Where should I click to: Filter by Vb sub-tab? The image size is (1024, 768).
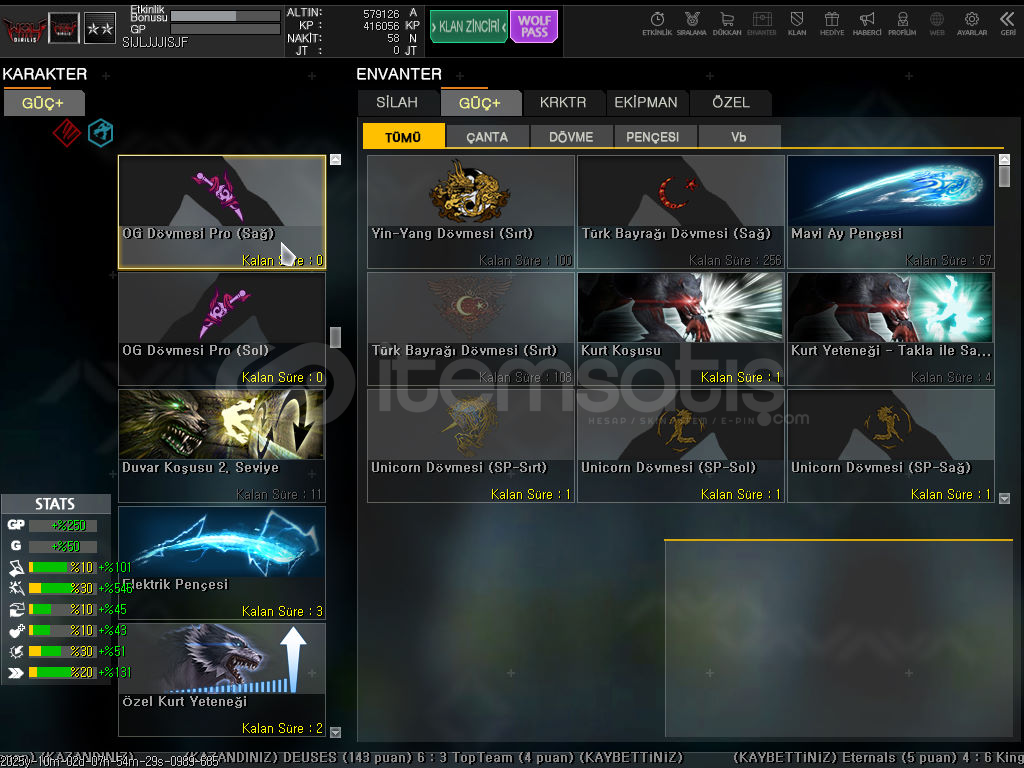[739, 136]
